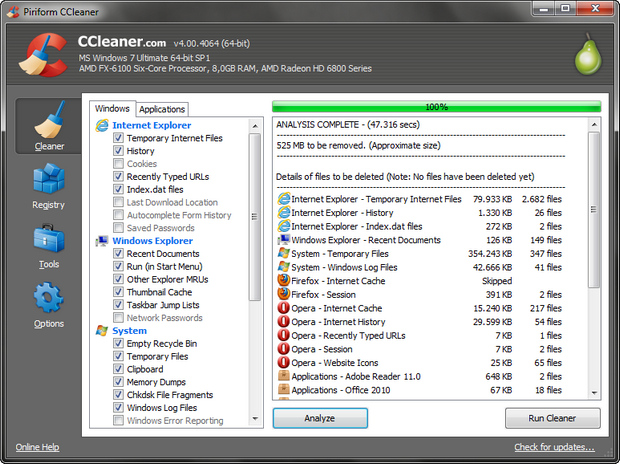The height and width of the screenshot is (464, 620).
Task: Click box icon of Office 2010 result
Action: coord(284,389)
